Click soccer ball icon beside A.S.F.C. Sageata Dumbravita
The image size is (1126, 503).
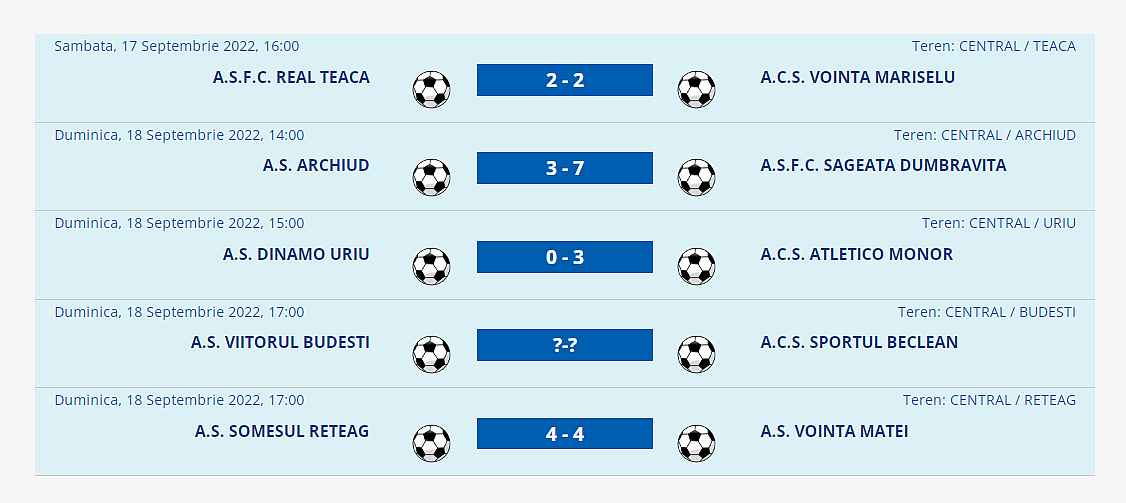(696, 177)
